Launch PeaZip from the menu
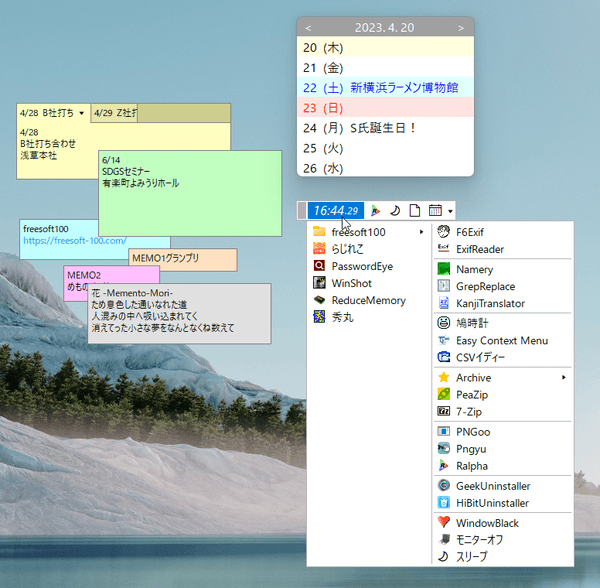 point(472,395)
